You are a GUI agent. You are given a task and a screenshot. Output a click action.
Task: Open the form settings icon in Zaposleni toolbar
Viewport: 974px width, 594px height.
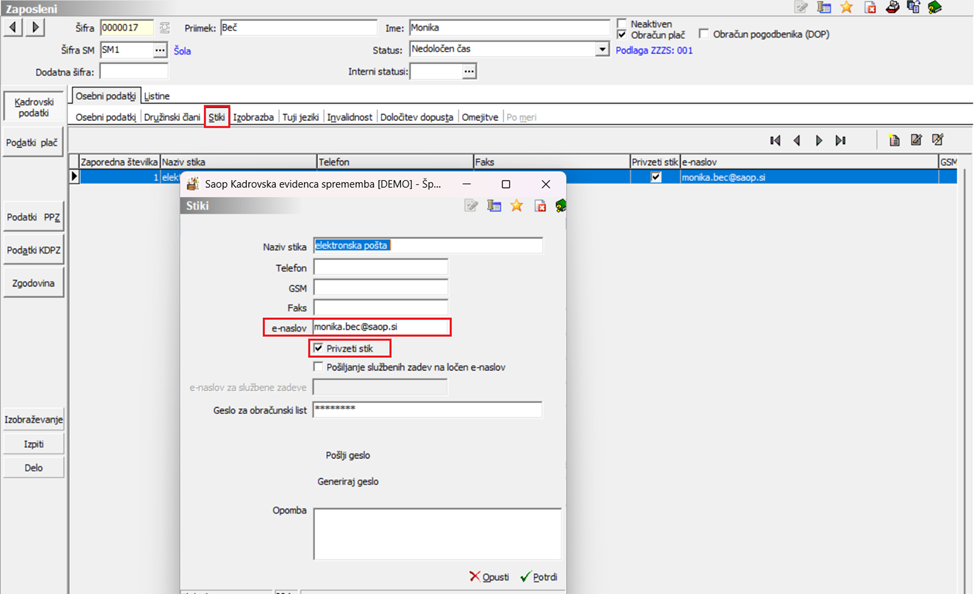coord(824,7)
